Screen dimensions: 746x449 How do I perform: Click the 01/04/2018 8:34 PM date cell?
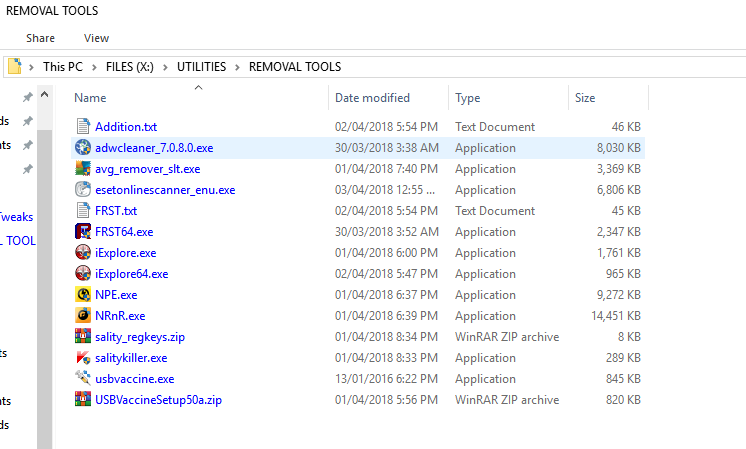[x=386, y=337]
